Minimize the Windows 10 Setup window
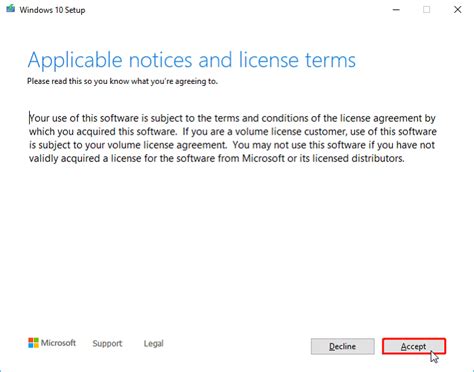This screenshot has width=474, height=372. tap(396, 10)
